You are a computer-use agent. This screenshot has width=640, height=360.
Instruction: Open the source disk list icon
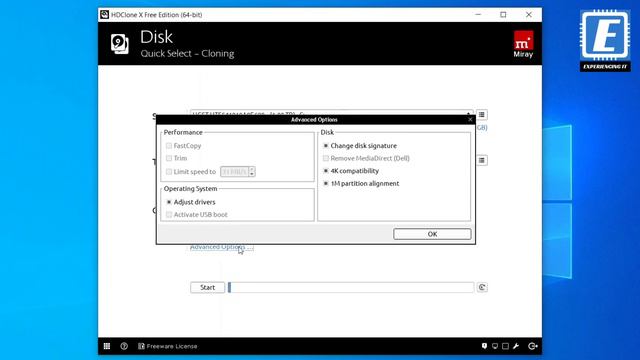pyautogui.click(x=482, y=115)
